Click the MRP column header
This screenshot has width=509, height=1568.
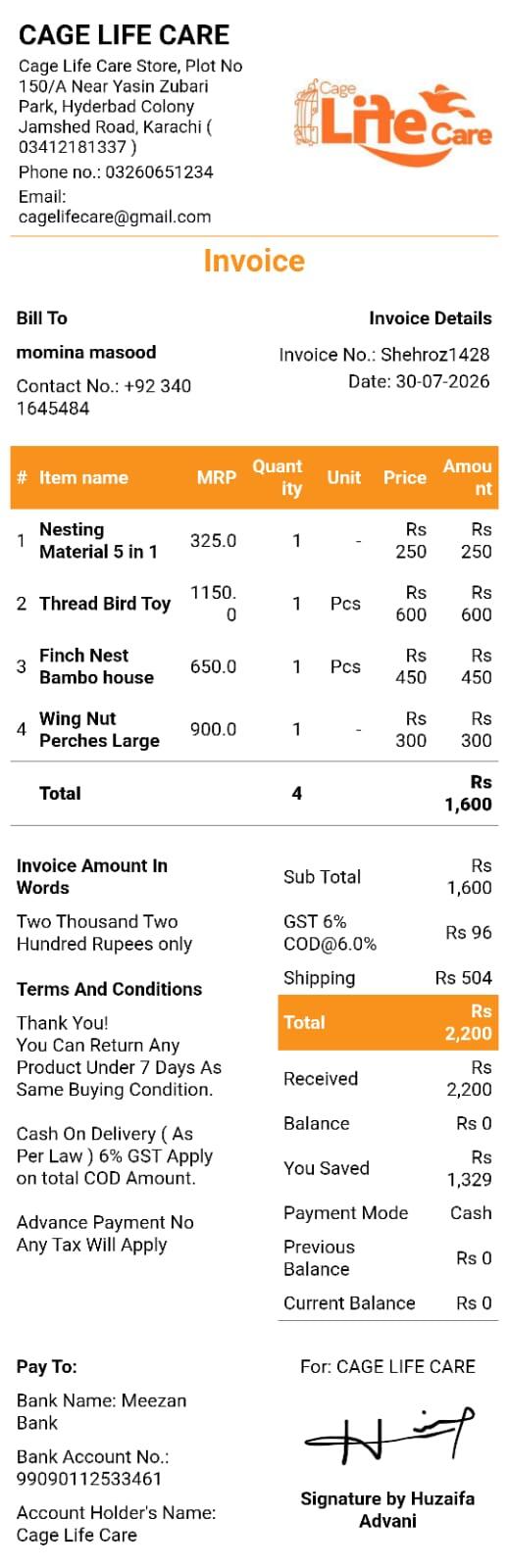[x=216, y=477]
